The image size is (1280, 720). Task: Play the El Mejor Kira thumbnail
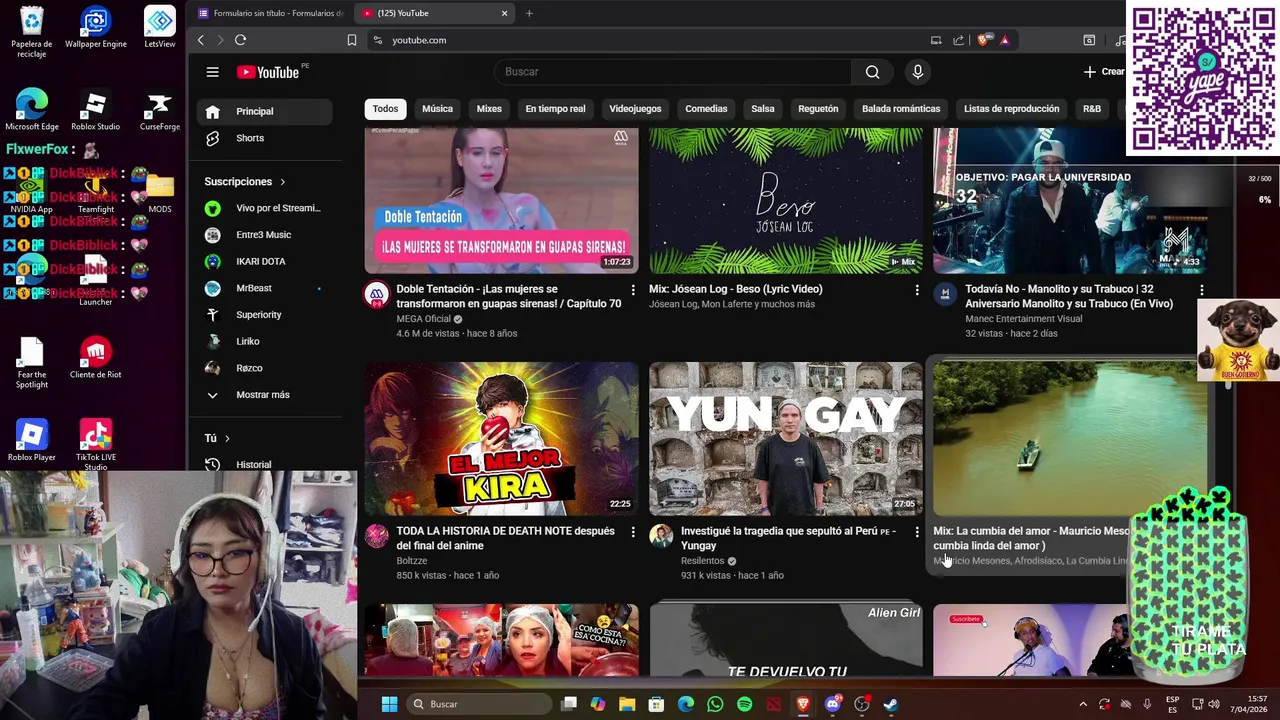(501, 439)
